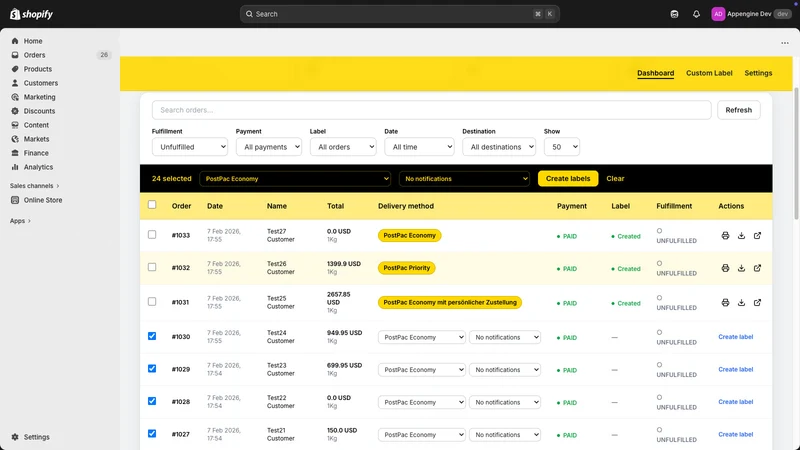Click the yellow Create labels button
Image resolution: width=800 pixels, height=450 pixels.
pyautogui.click(x=568, y=179)
